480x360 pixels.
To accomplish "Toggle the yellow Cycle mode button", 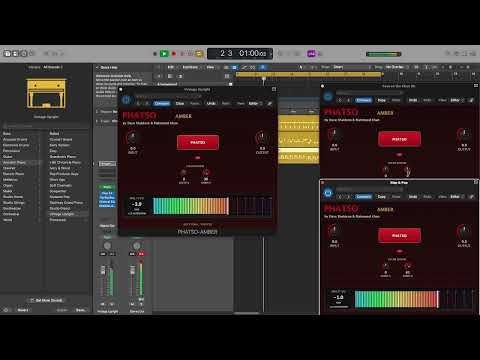I will (199, 53).
